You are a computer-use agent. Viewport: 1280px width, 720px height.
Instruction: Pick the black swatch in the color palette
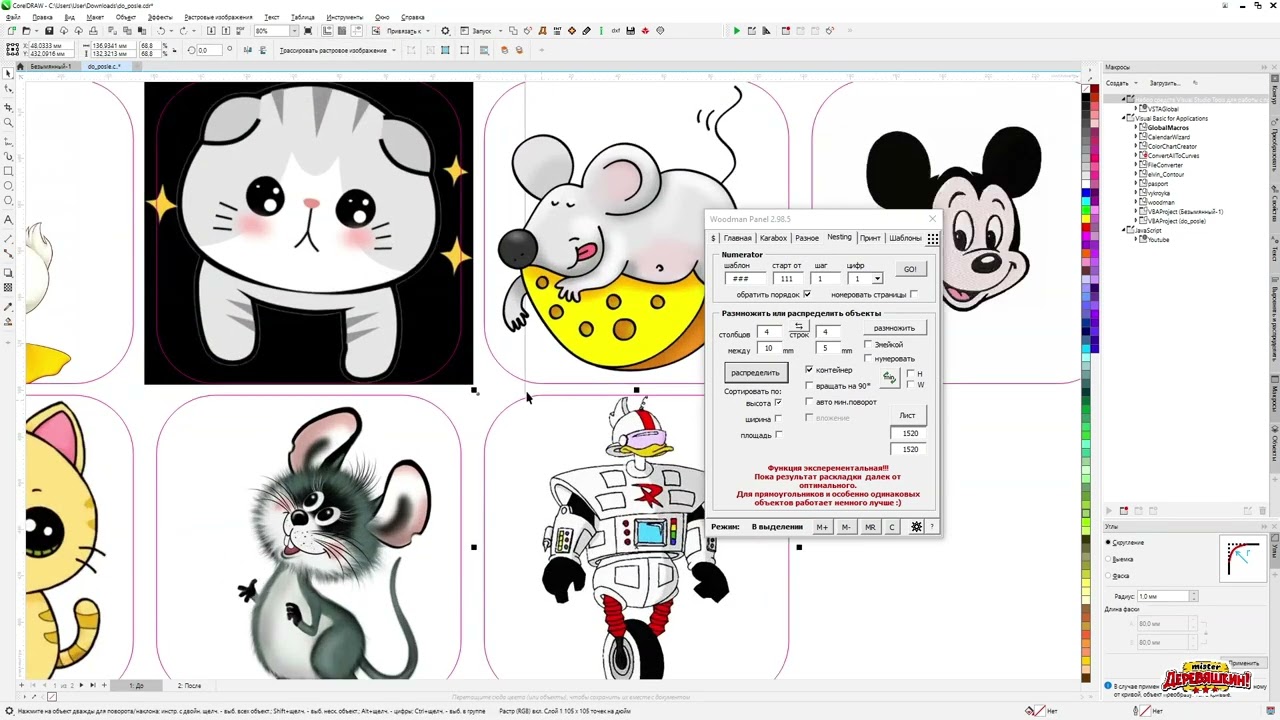click(x=1087, y=99)
